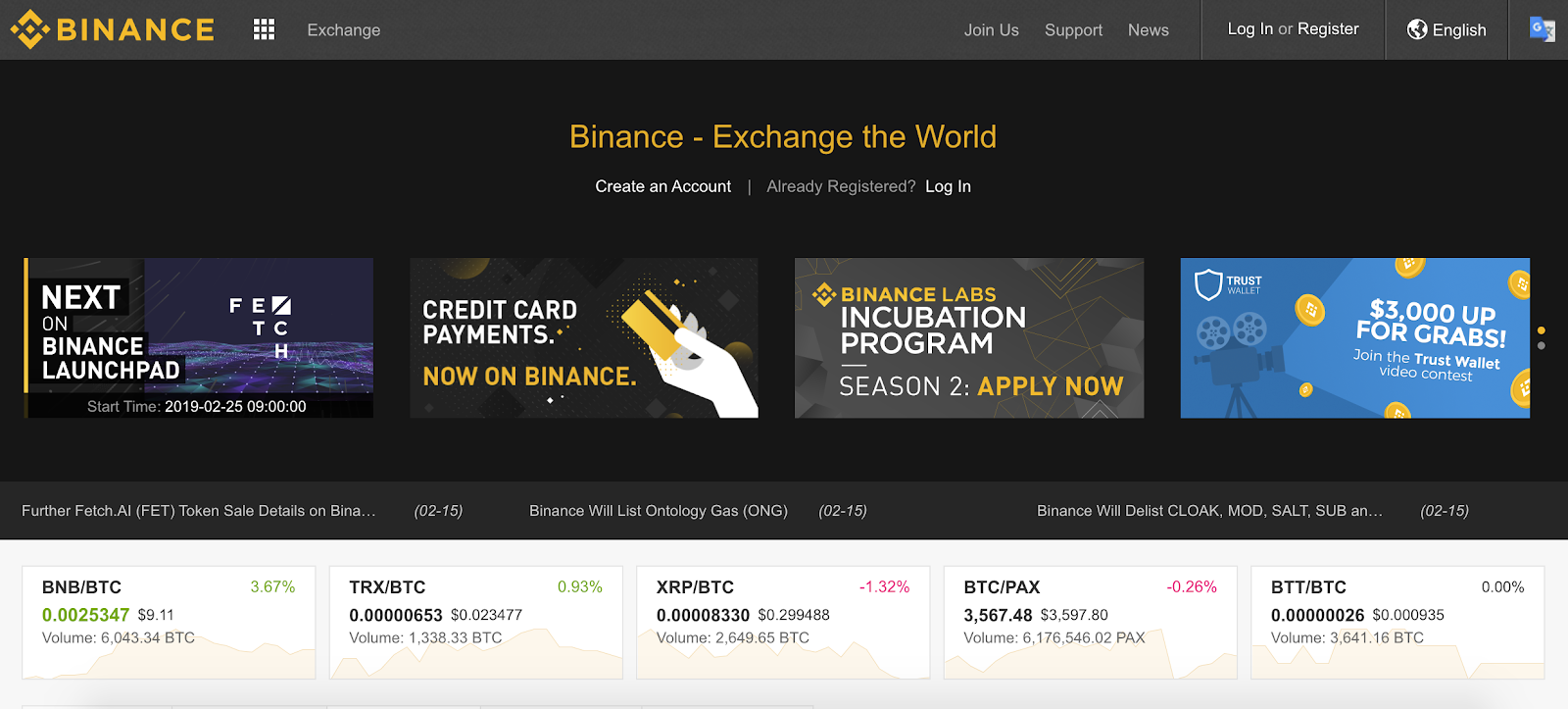This screenshot has height=709, width=1568.
Task: Click the Create an Account link
Action: pos(662,186)
